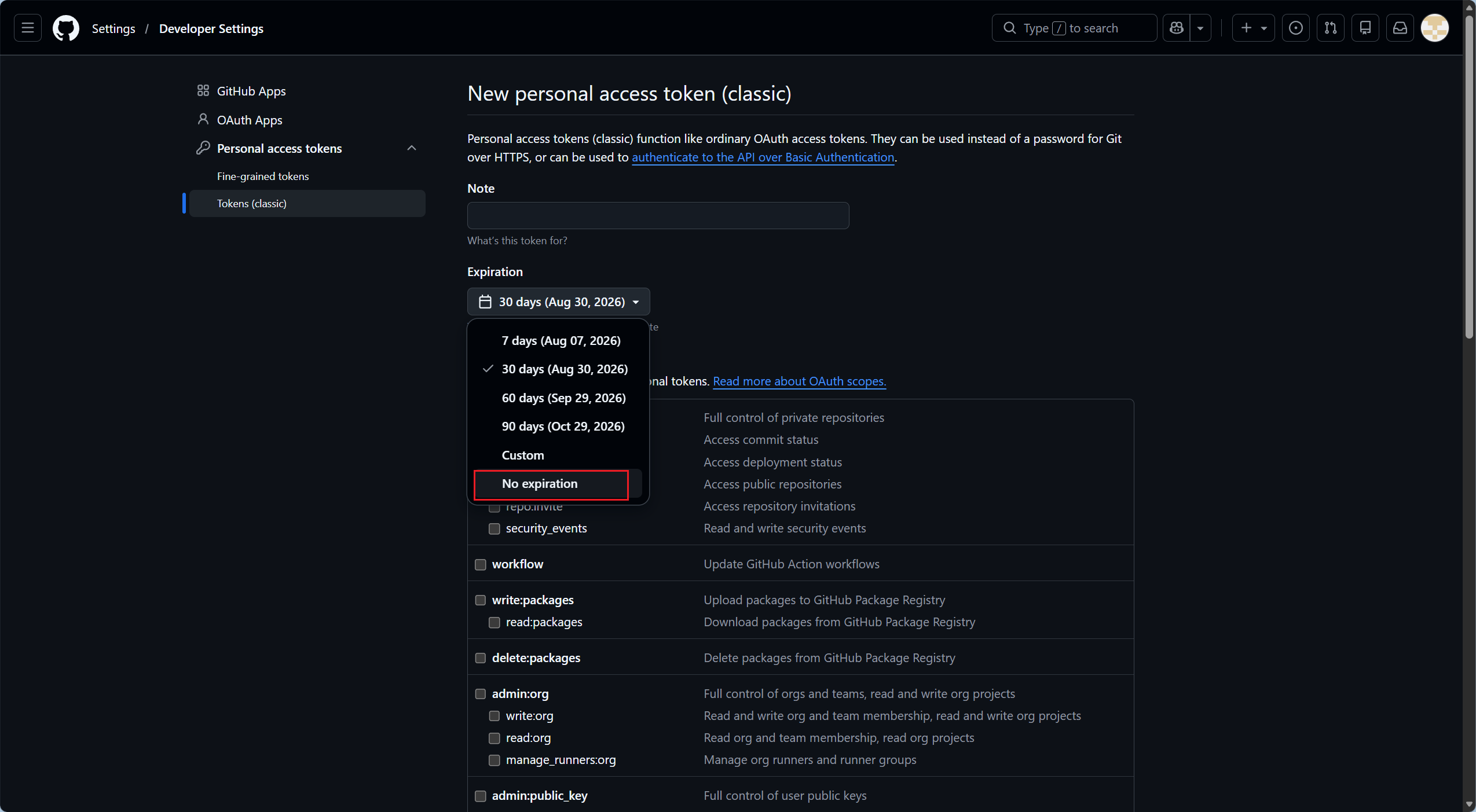Open the Issues icon in header
This screenshot has height=812, width=1476.
click(x=1296, y=28)
